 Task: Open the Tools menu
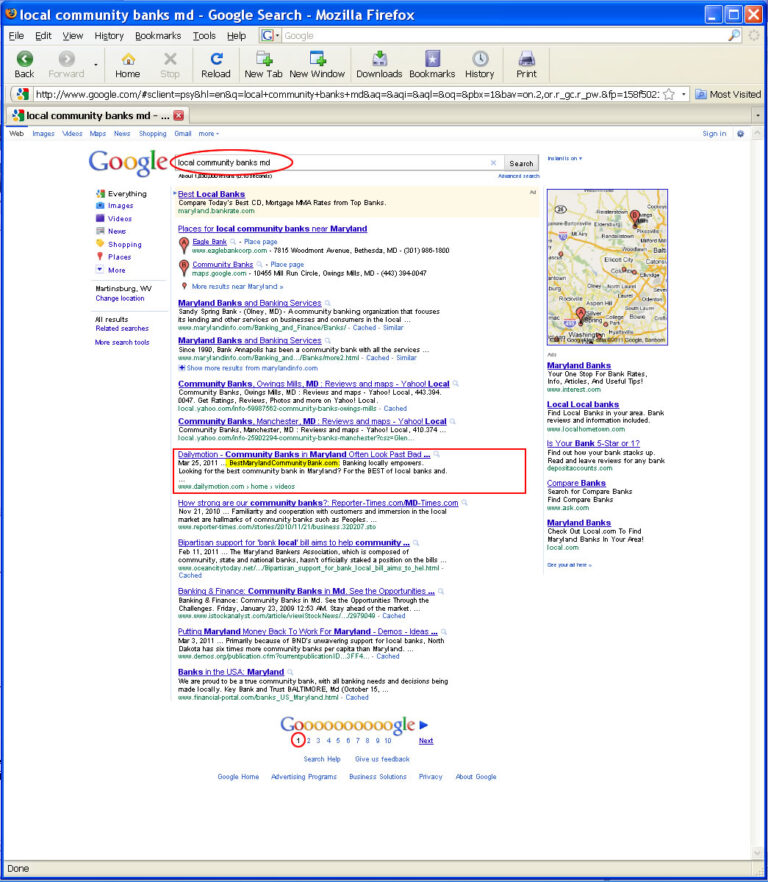click(204, 35)
